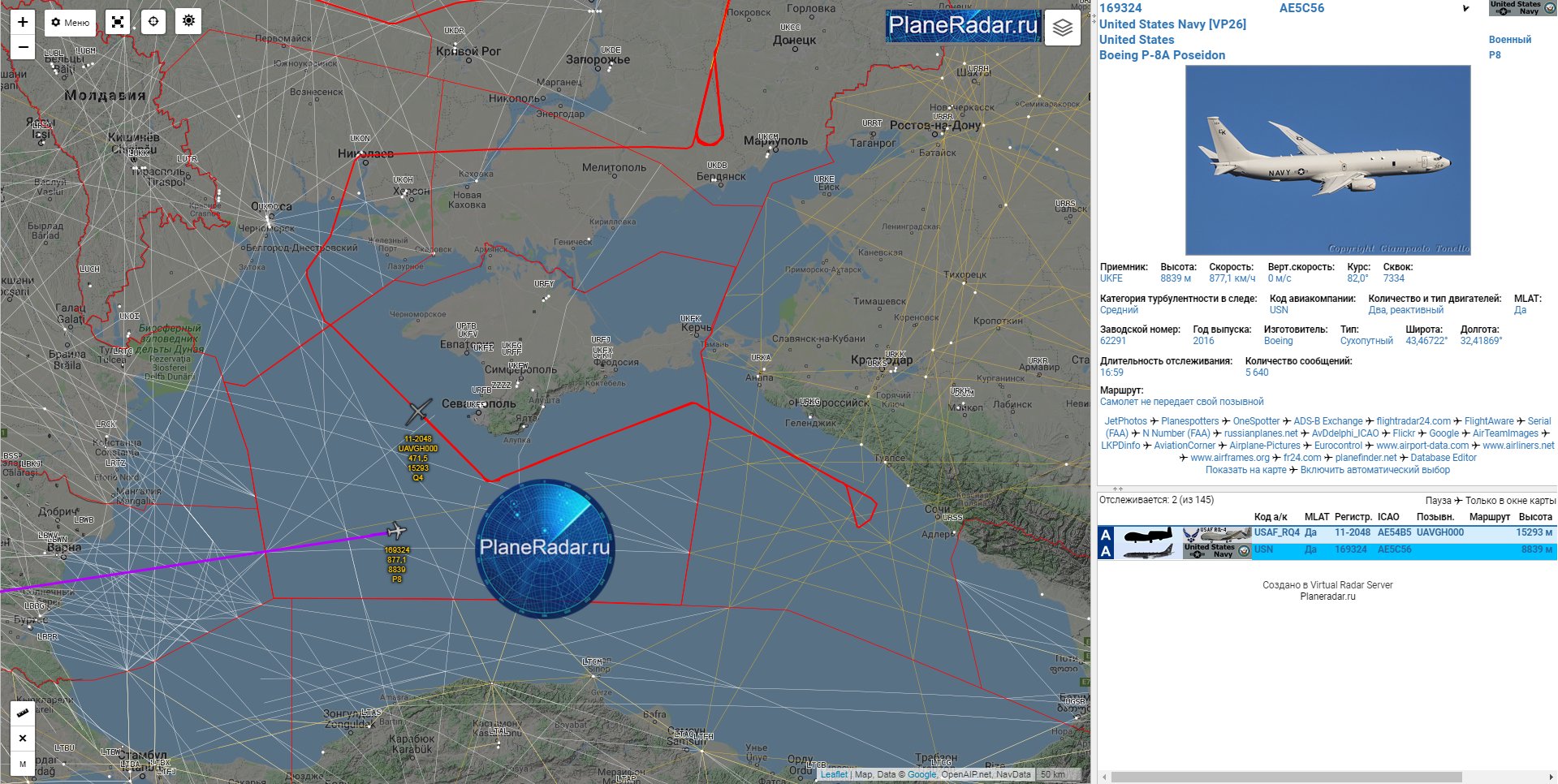The width and height of the screenshot is (1558, 784).
Task: Sort list by ICAO column
Action: pyautogui.click(x=1388, y=517)
